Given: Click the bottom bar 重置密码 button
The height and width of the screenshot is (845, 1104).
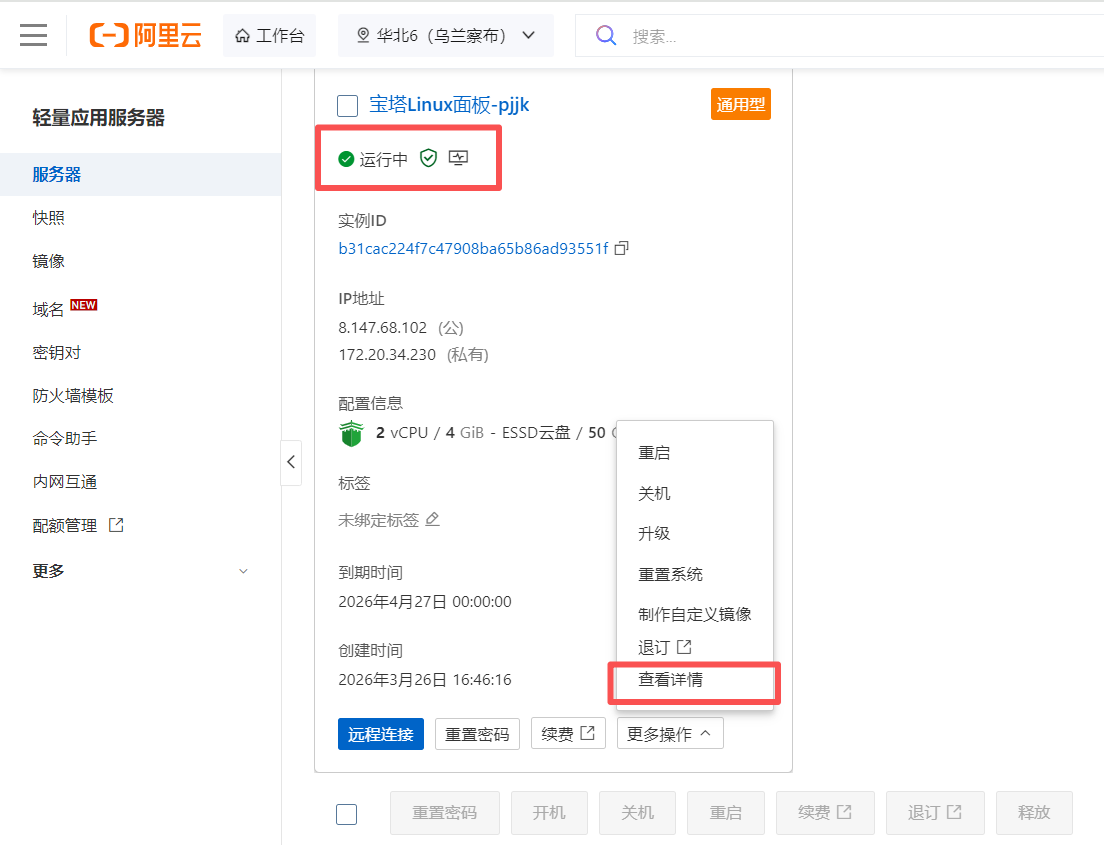Looking at the screenshot, I should 445,813.
